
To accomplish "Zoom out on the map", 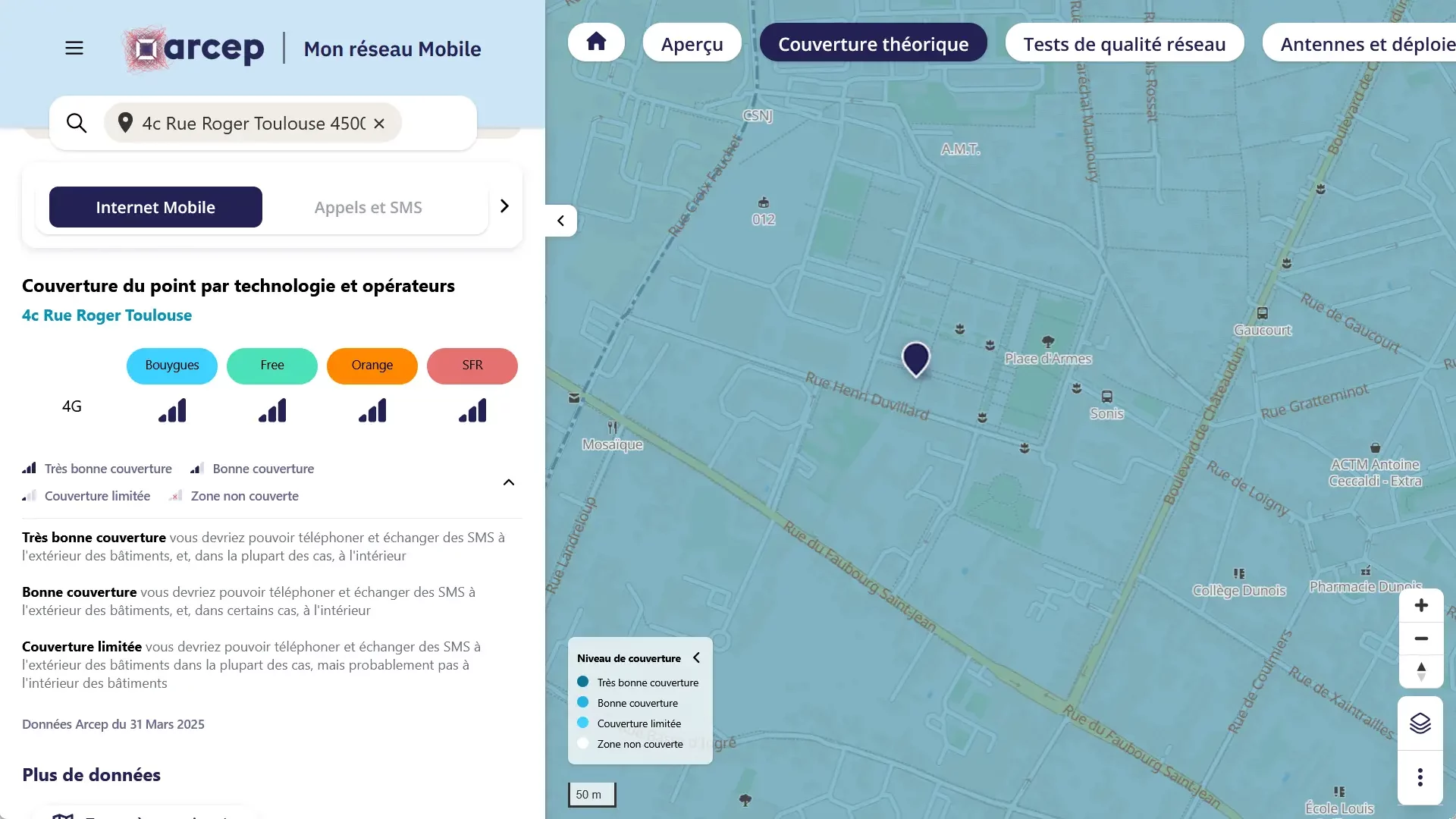I will (x=1421, y=639).
